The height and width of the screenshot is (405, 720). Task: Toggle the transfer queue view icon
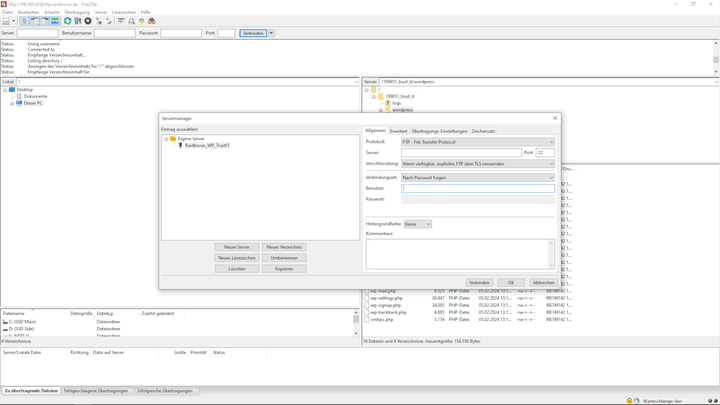55,21
